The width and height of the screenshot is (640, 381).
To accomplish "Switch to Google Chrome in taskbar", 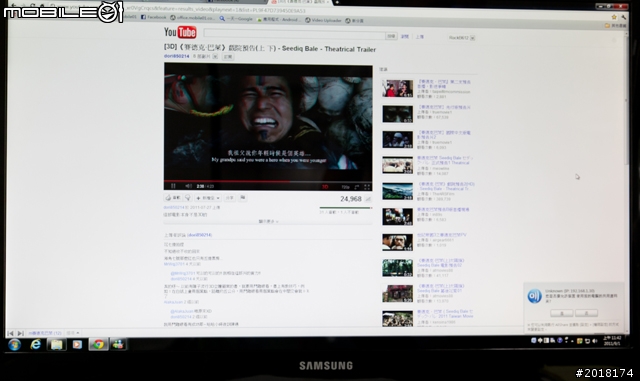I will pyautogui.click(x=98, y=345).
